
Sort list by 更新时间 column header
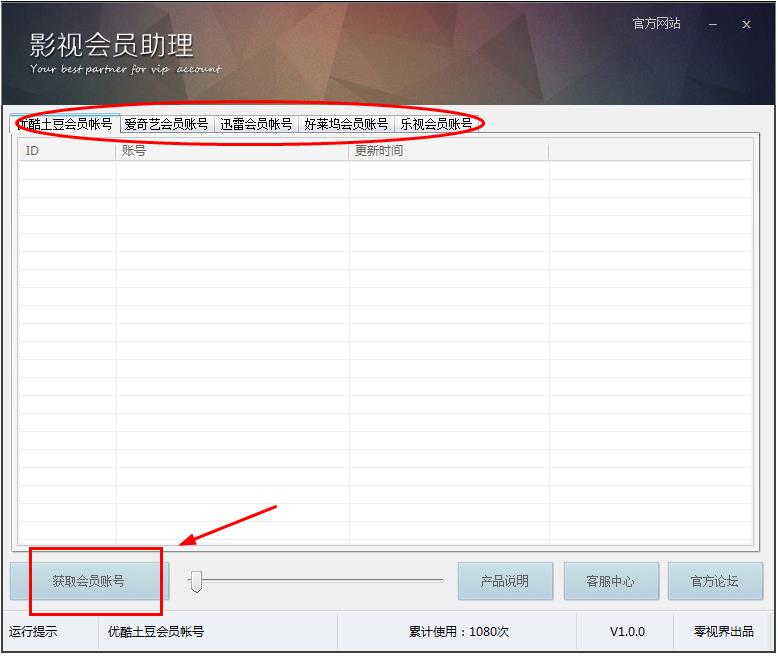(x=448, y=151)
